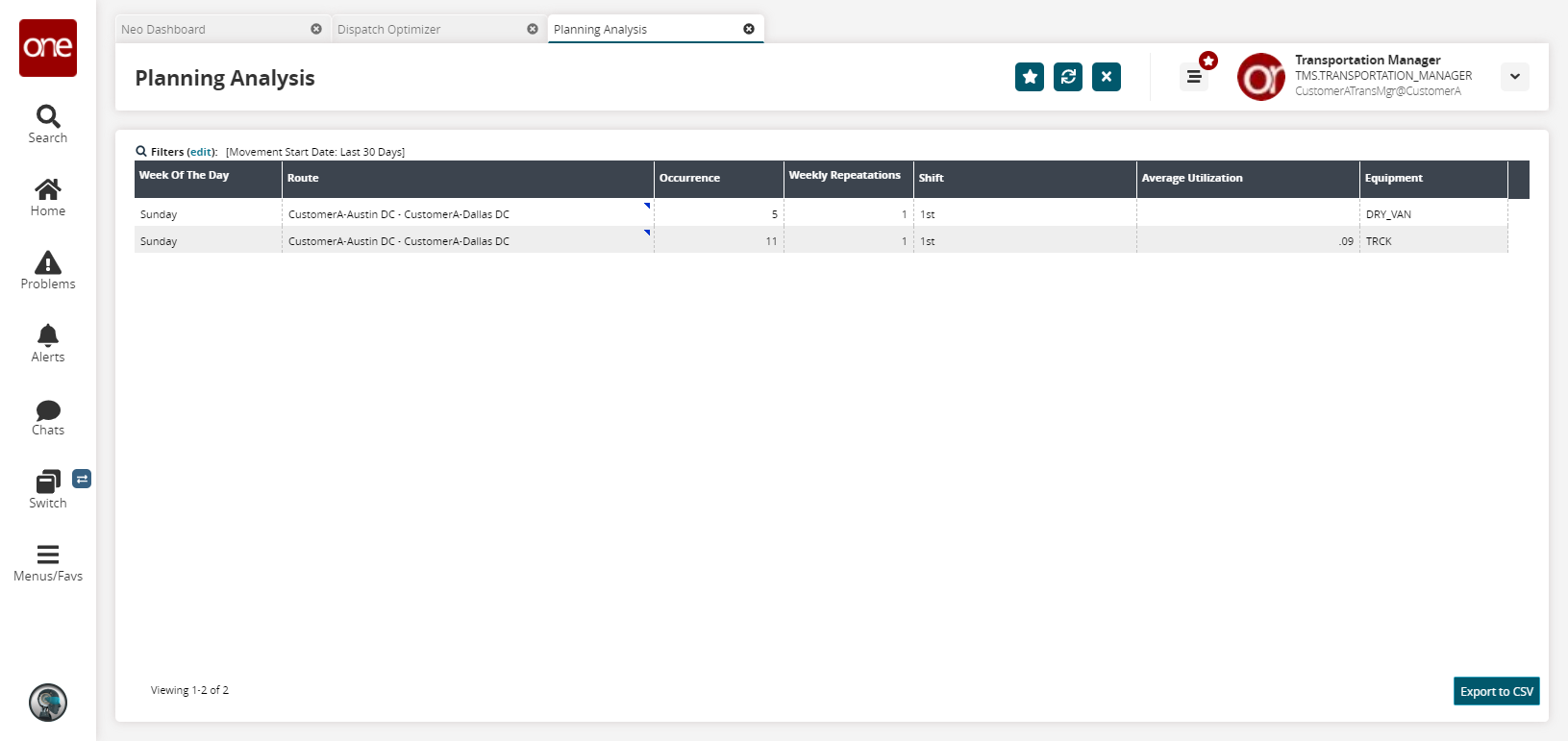Expand route dropdown in second Sunday row
Image resolution: width=1568 pixels, height=741 pixels.
coord(647,233)
